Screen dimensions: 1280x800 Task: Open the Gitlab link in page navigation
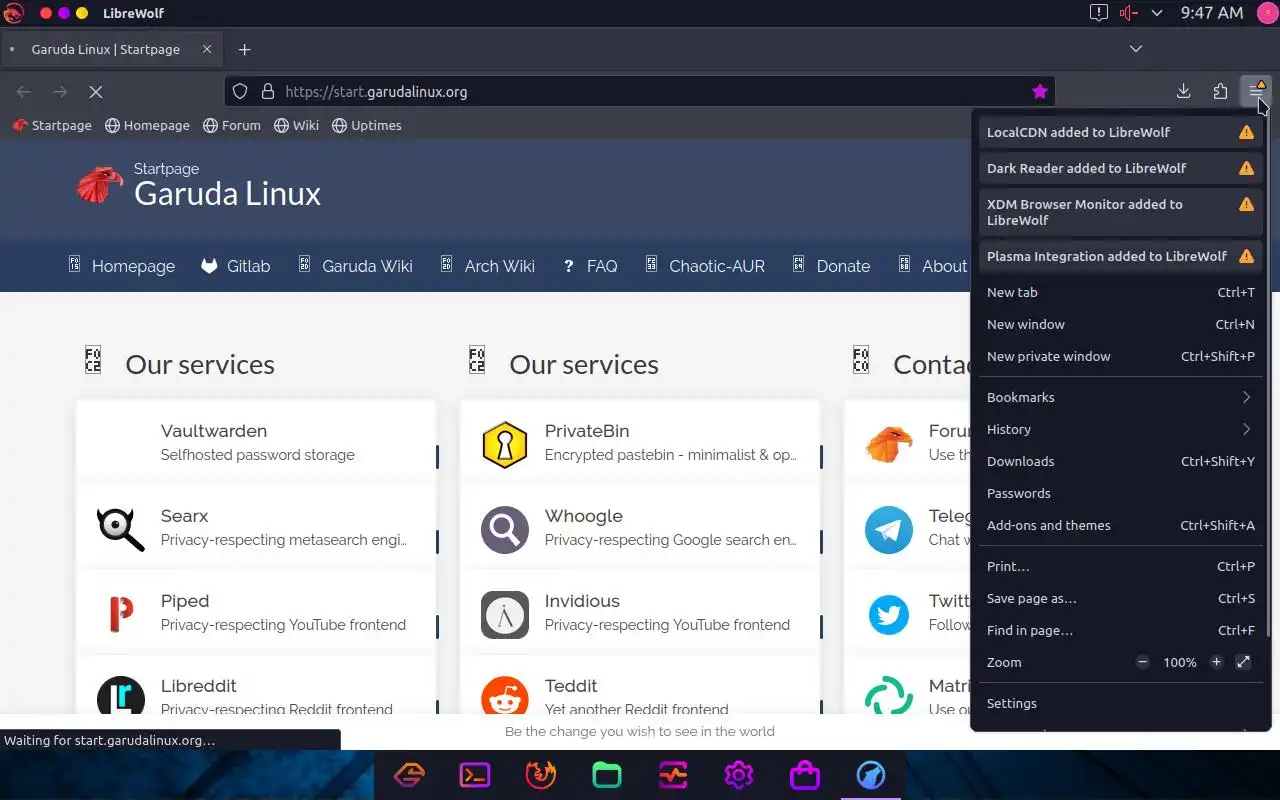(236, 266)
